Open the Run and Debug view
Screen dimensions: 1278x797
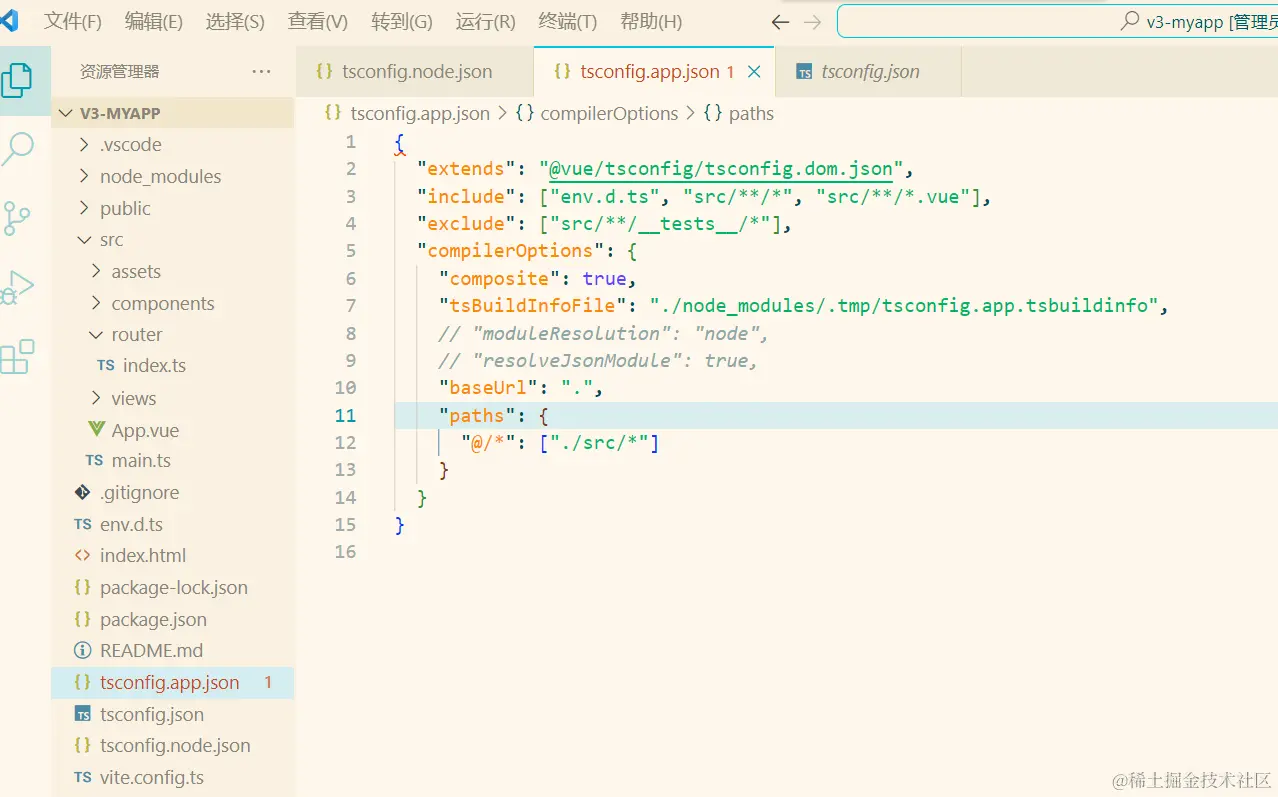click(17, 287)
